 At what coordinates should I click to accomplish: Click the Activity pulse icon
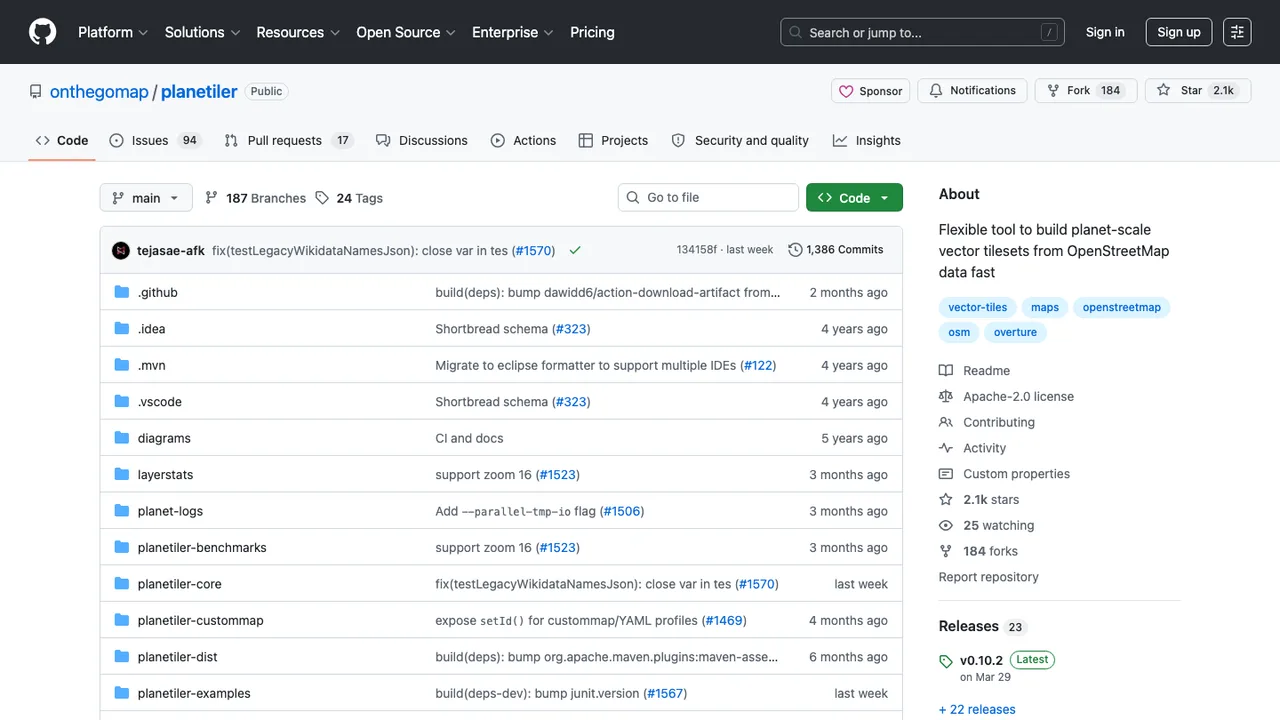946,449
